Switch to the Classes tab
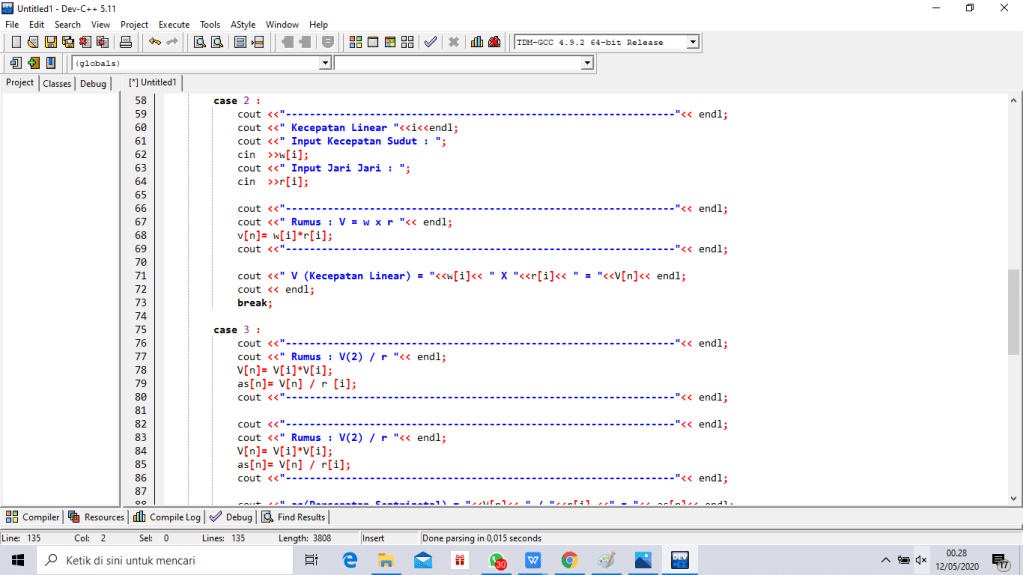Image resolution: width=1023 pixels, height=575 pixels. 57,84
